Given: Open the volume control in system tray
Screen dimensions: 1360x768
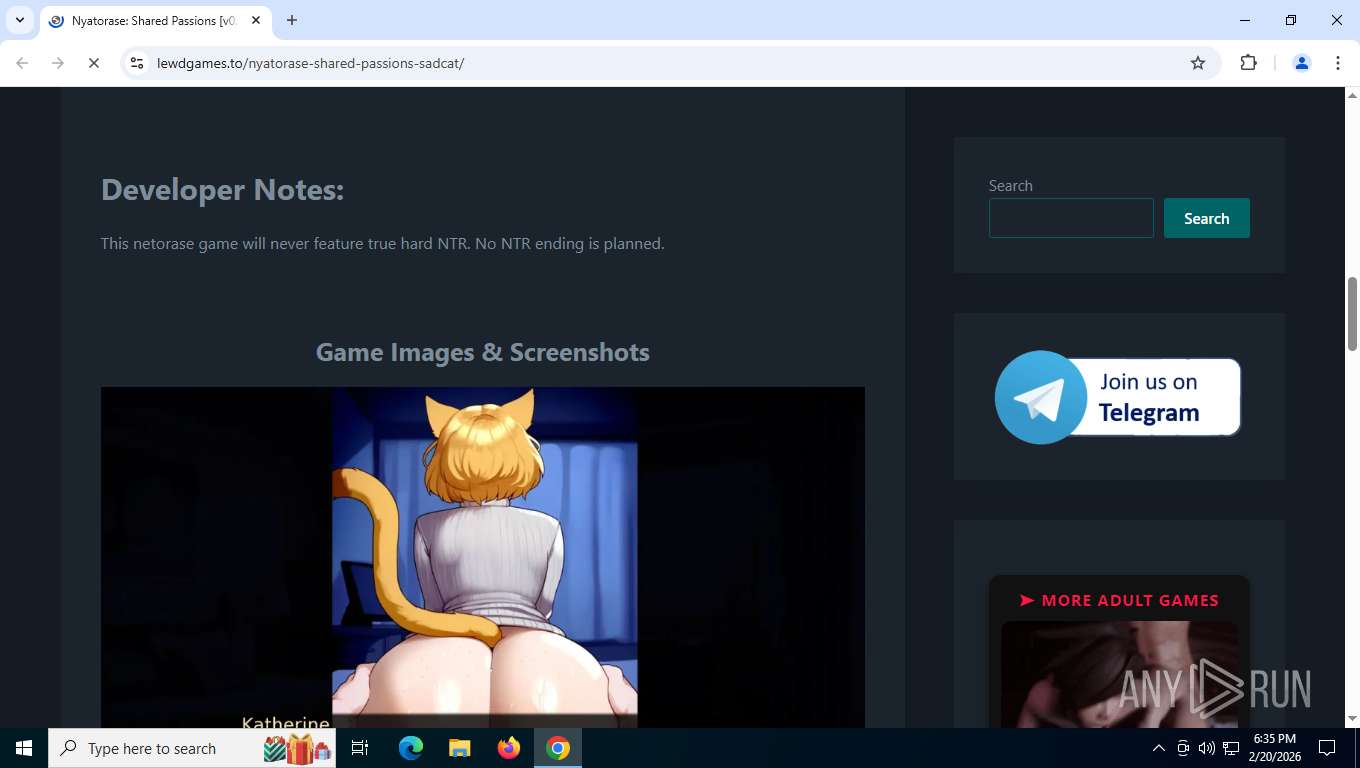Looking at the screenshot, I should click(x=1207, y=748).
